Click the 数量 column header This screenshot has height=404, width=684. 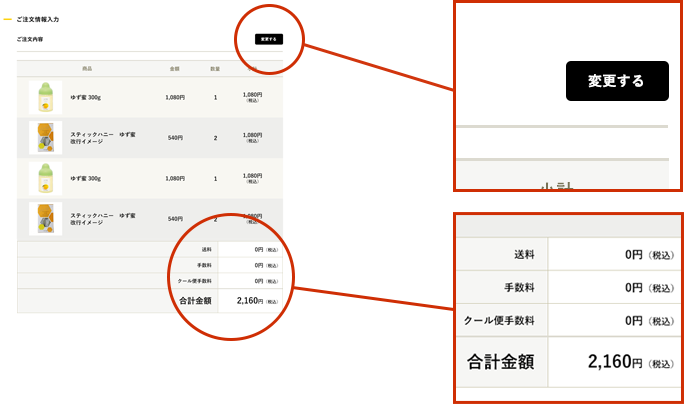(215, 68)
